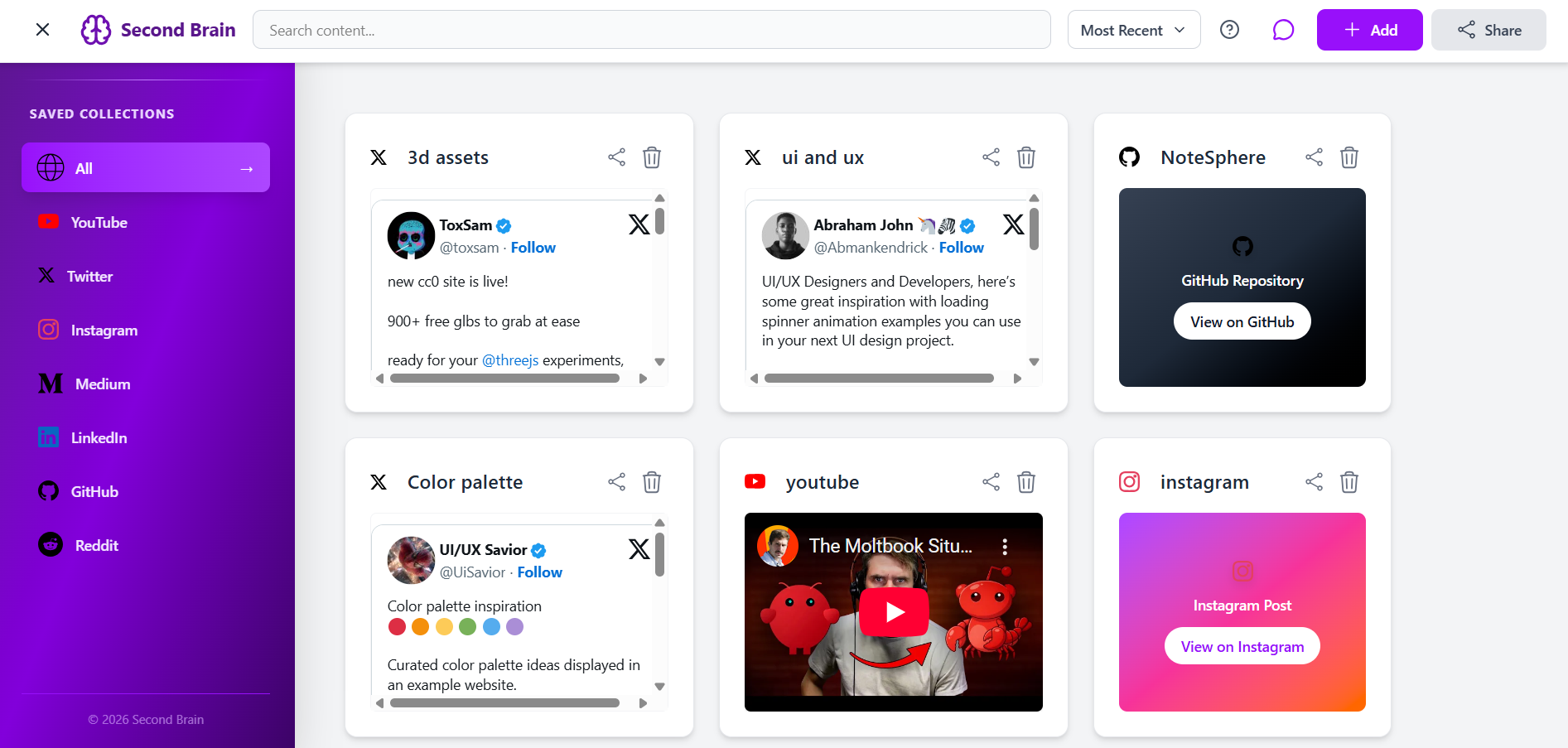Click the View on GitHub button
This screenshot has width=1568, height=748.
[1242, 321]
